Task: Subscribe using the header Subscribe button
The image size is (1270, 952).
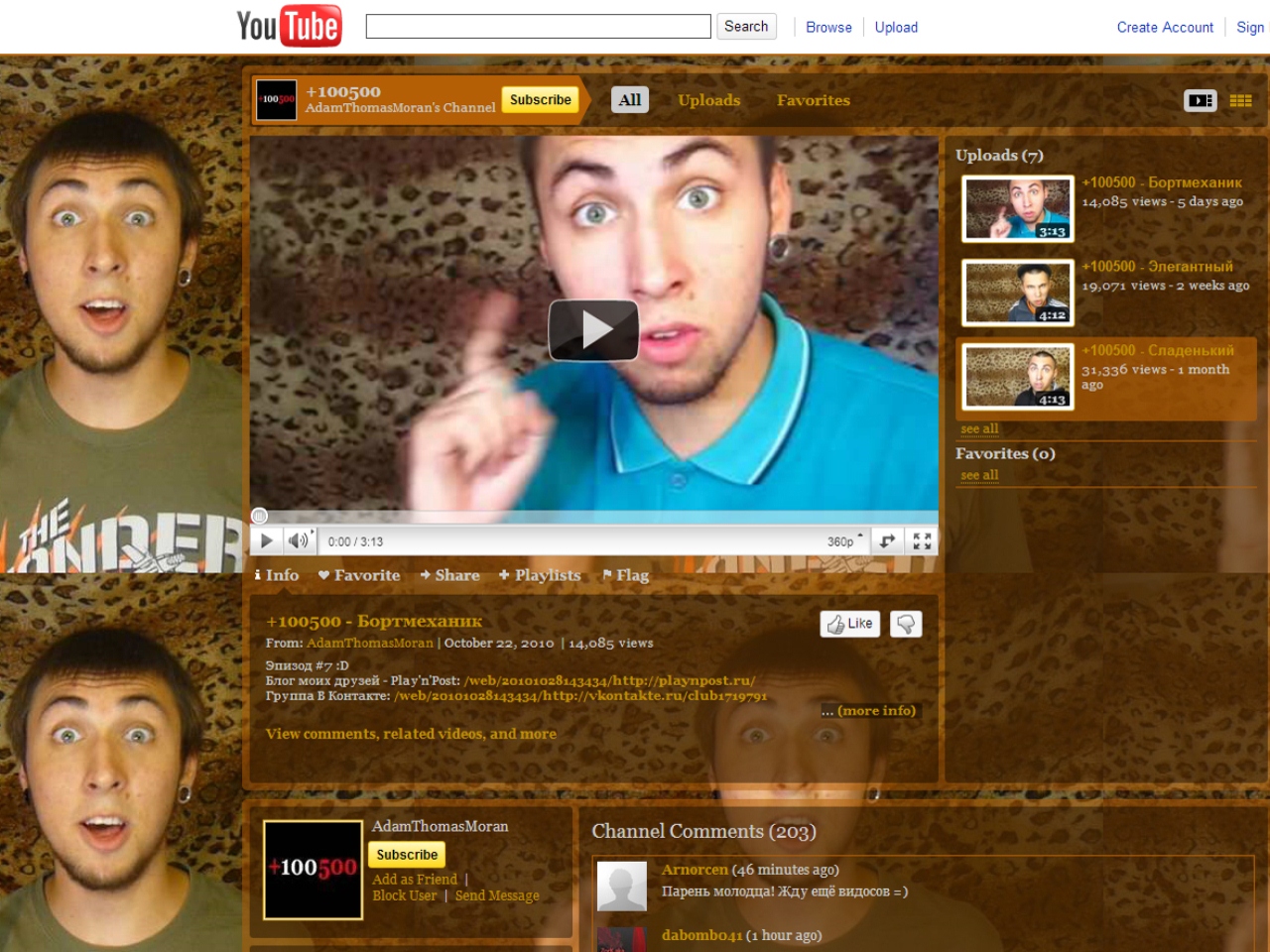Action: 541,99
